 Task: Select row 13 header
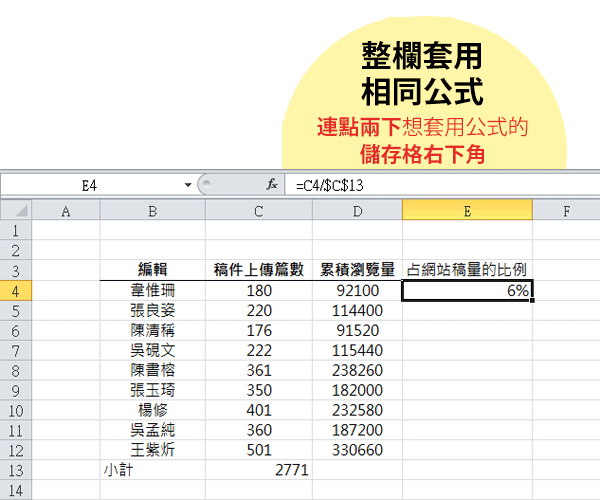click(x=16, y=470)
